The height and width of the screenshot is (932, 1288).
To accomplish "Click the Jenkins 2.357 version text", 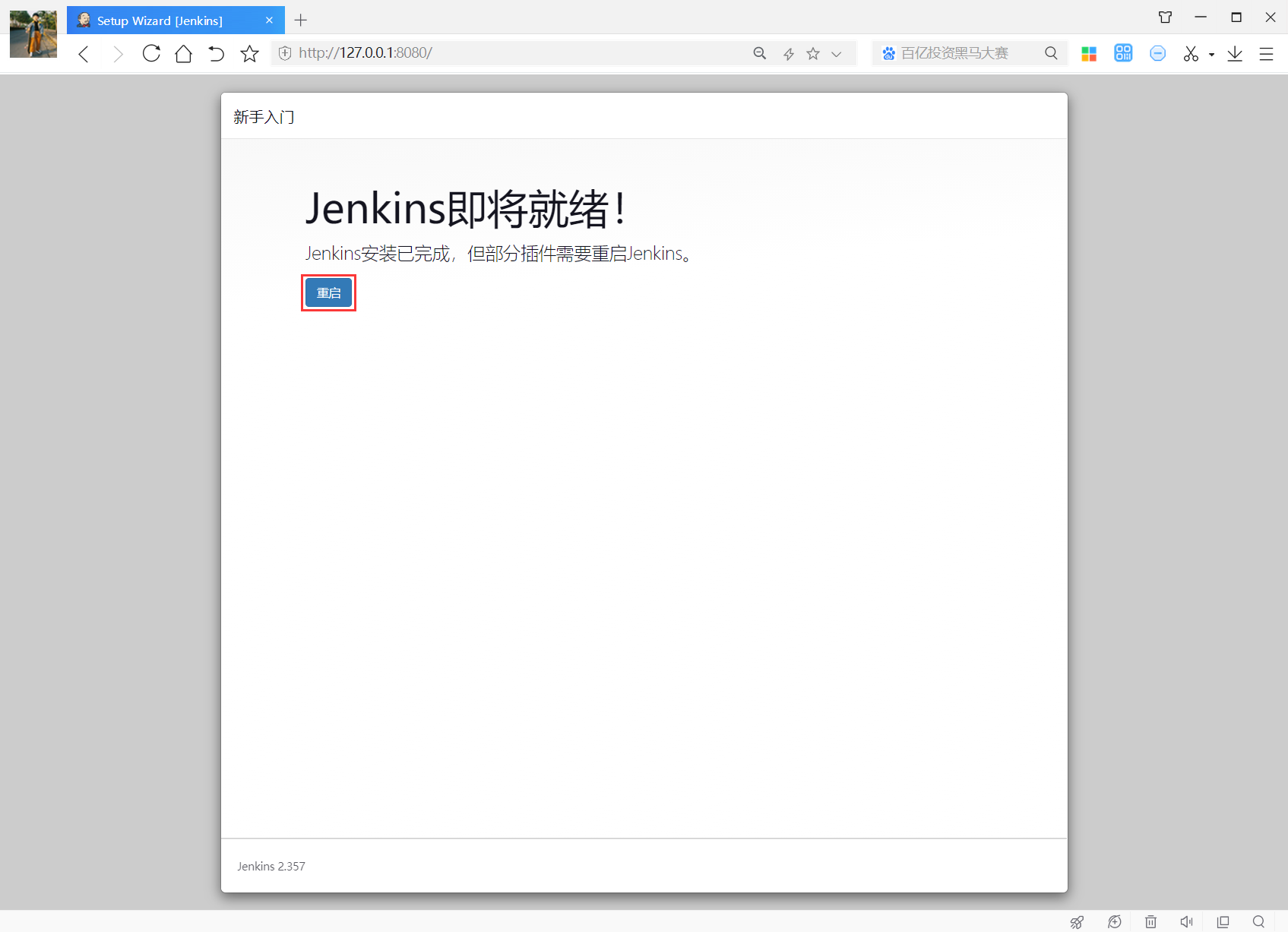I will (271, 866).
